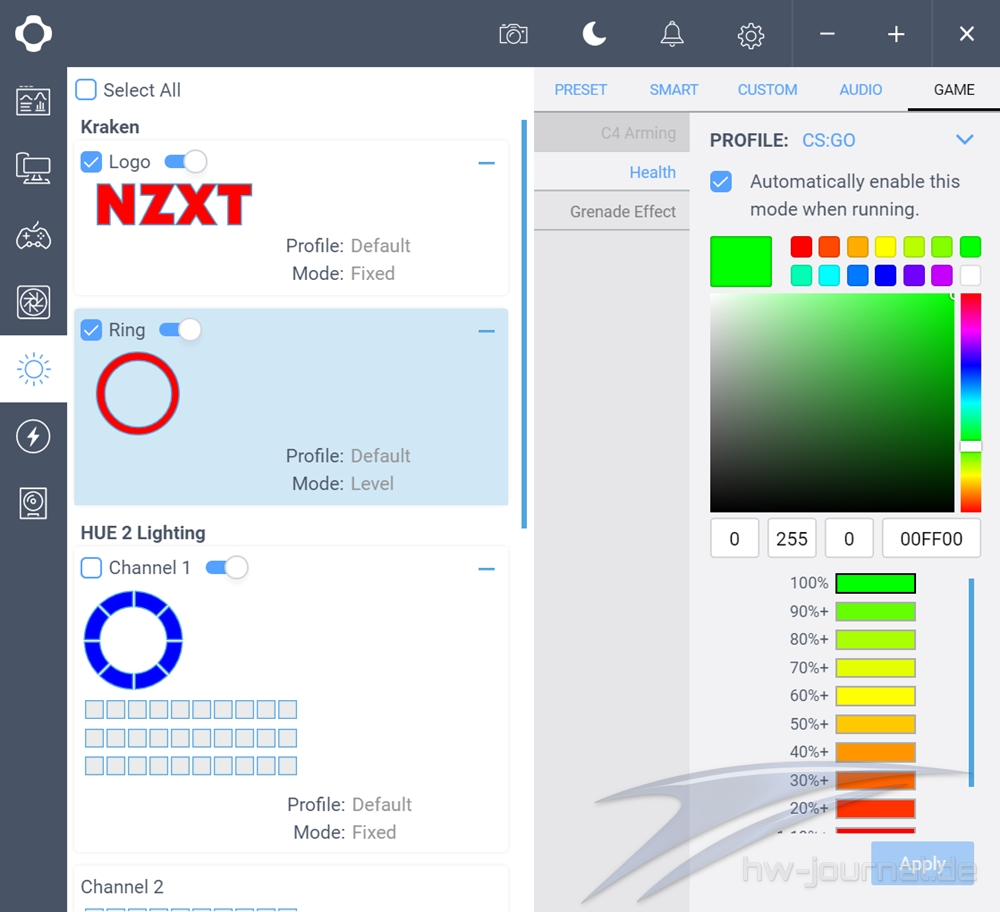This screenshot has height=912, width=1000.
Task: Click the vertical hue slider bar
Action: [971, 402]
